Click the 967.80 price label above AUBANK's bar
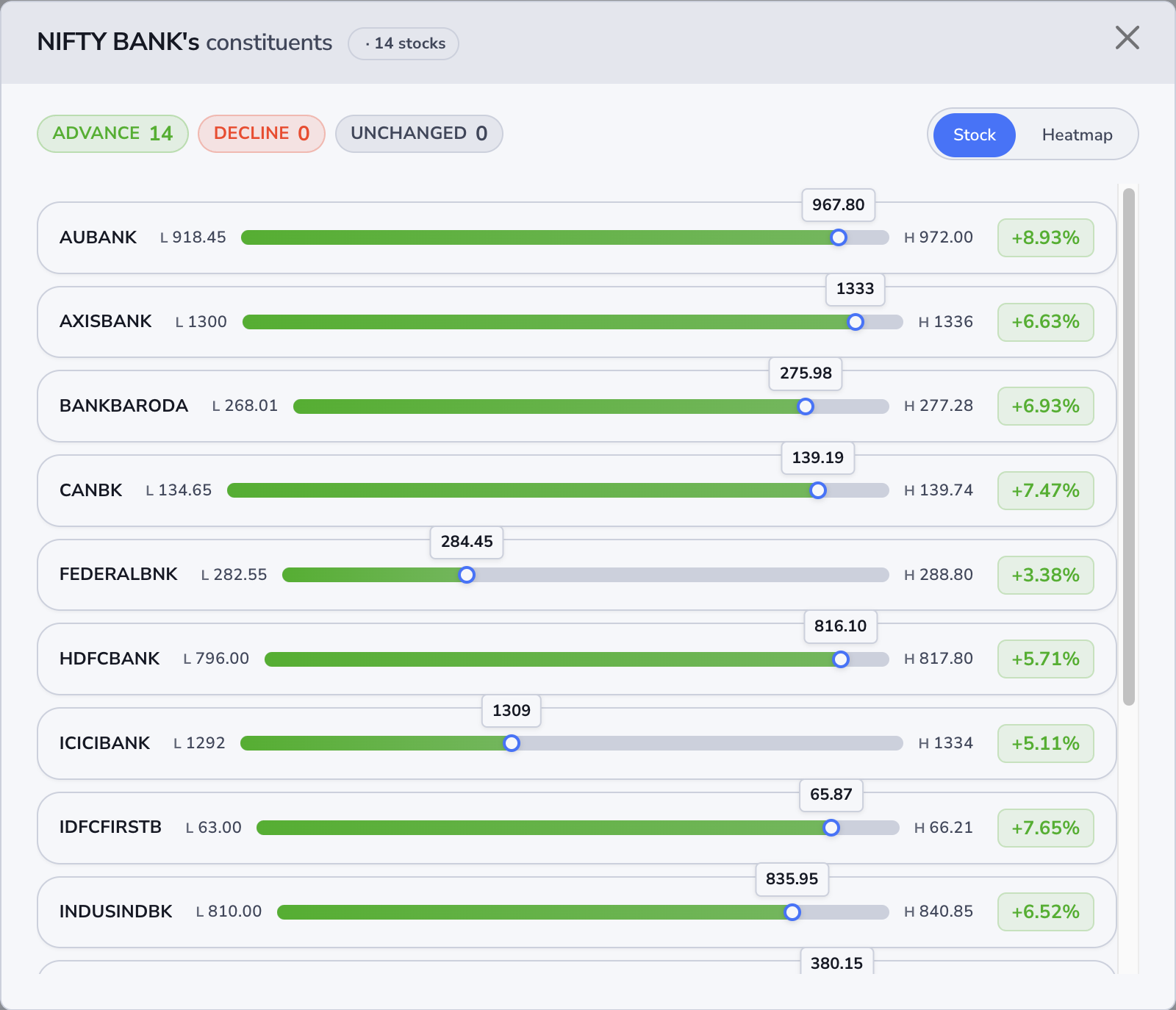Viewport: 1176px width, 1010px height. point(837,205)
